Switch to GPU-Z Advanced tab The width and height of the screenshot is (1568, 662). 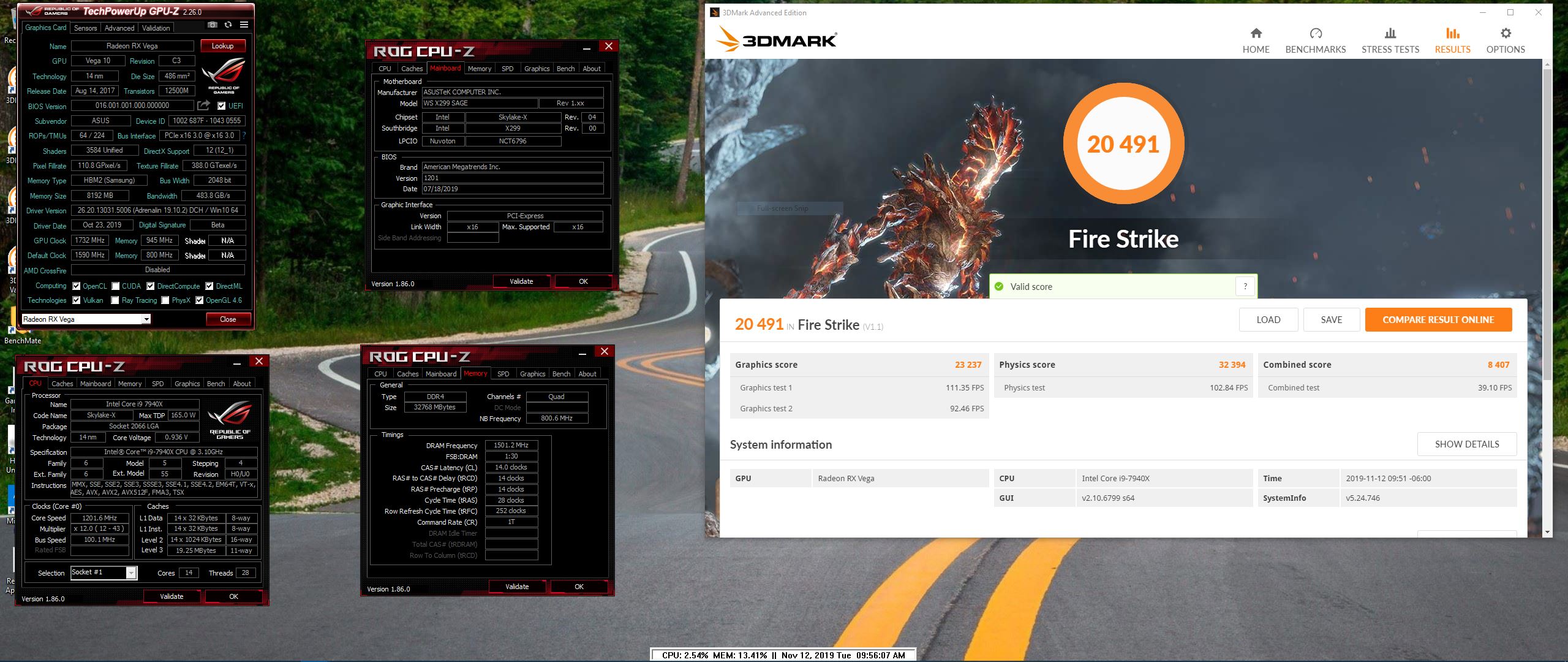pyautogui.click(x=119, y=28)
